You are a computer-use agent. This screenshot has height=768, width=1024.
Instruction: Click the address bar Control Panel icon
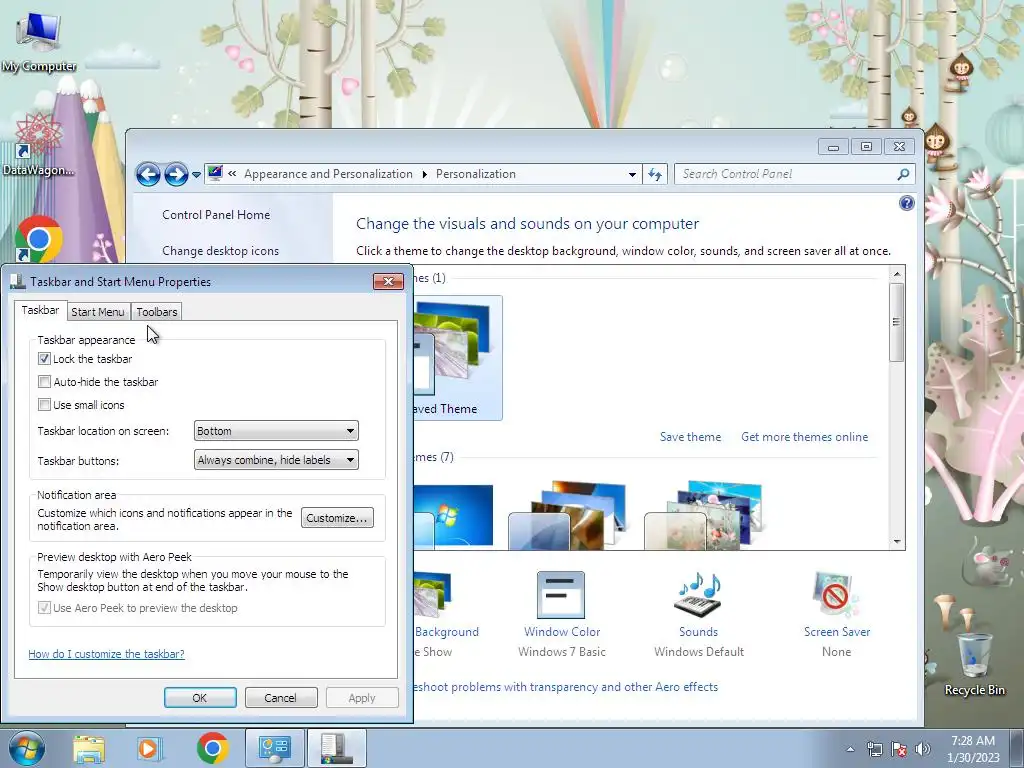pos(215,173)
